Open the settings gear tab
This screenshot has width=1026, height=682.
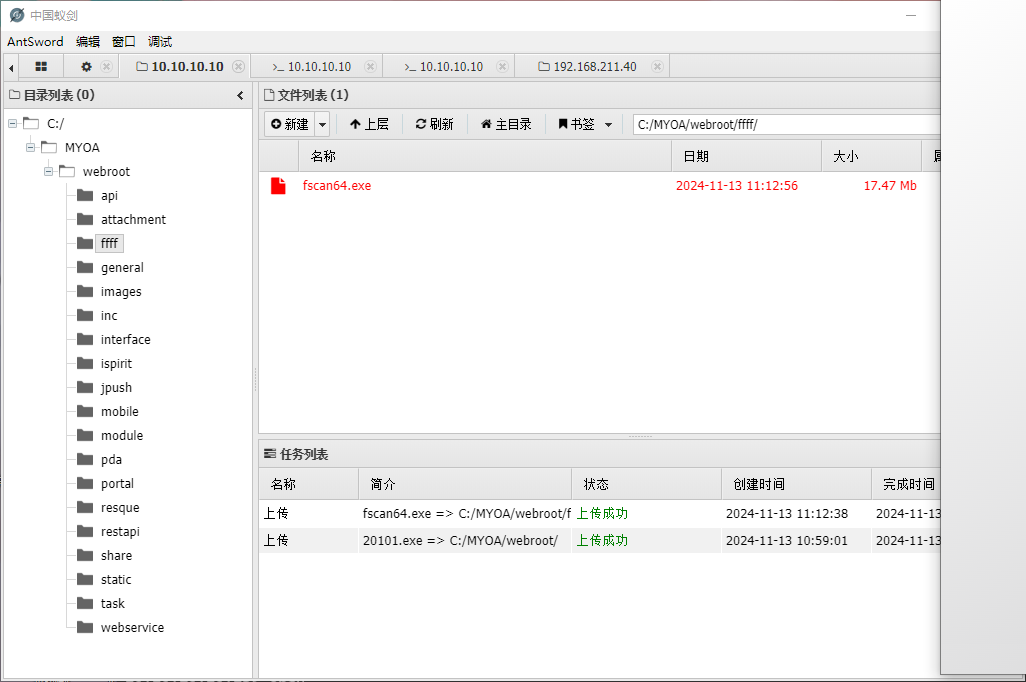pyautogui.click(x=86, y=67)
